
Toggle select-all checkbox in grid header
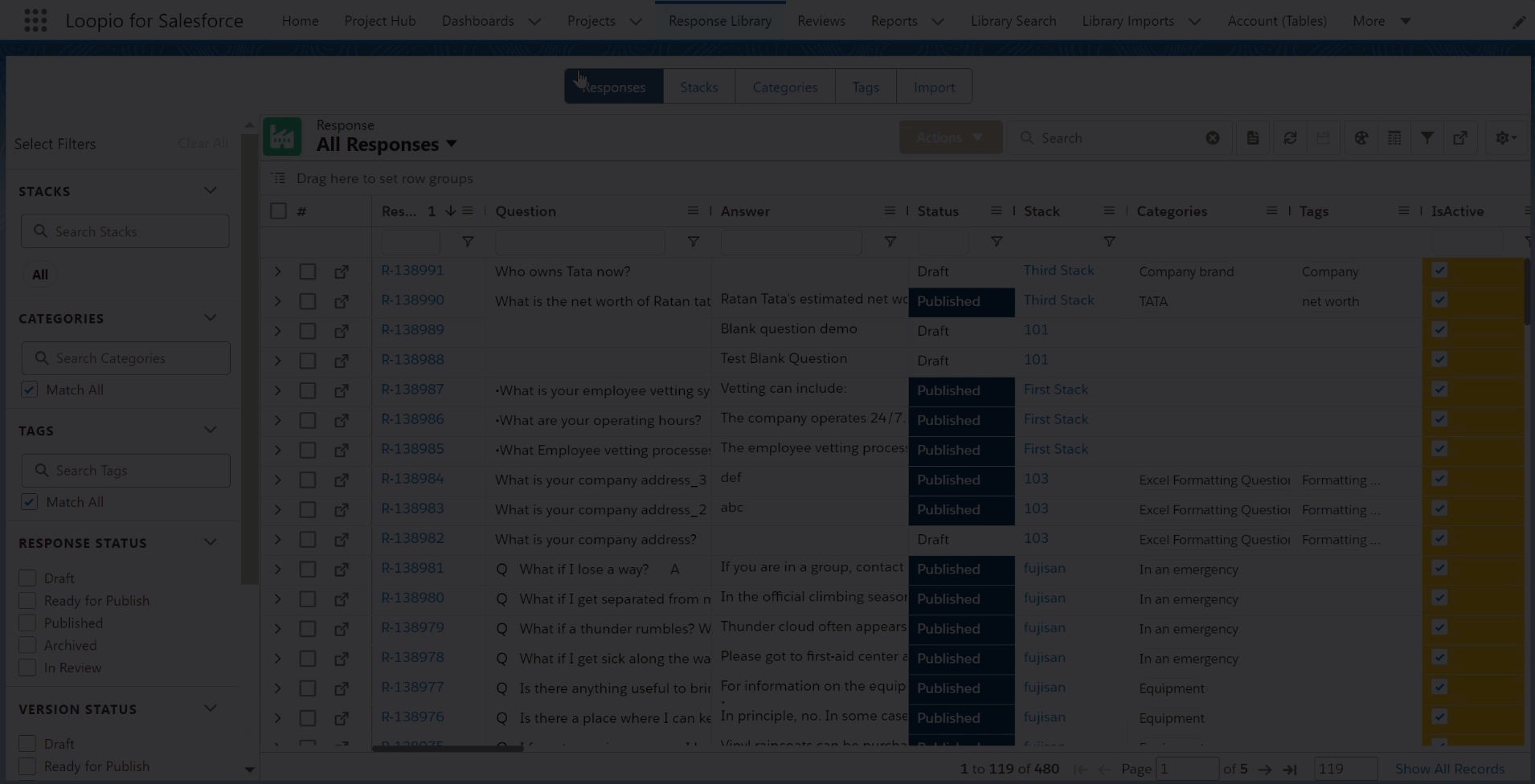(x=278, y=210)
